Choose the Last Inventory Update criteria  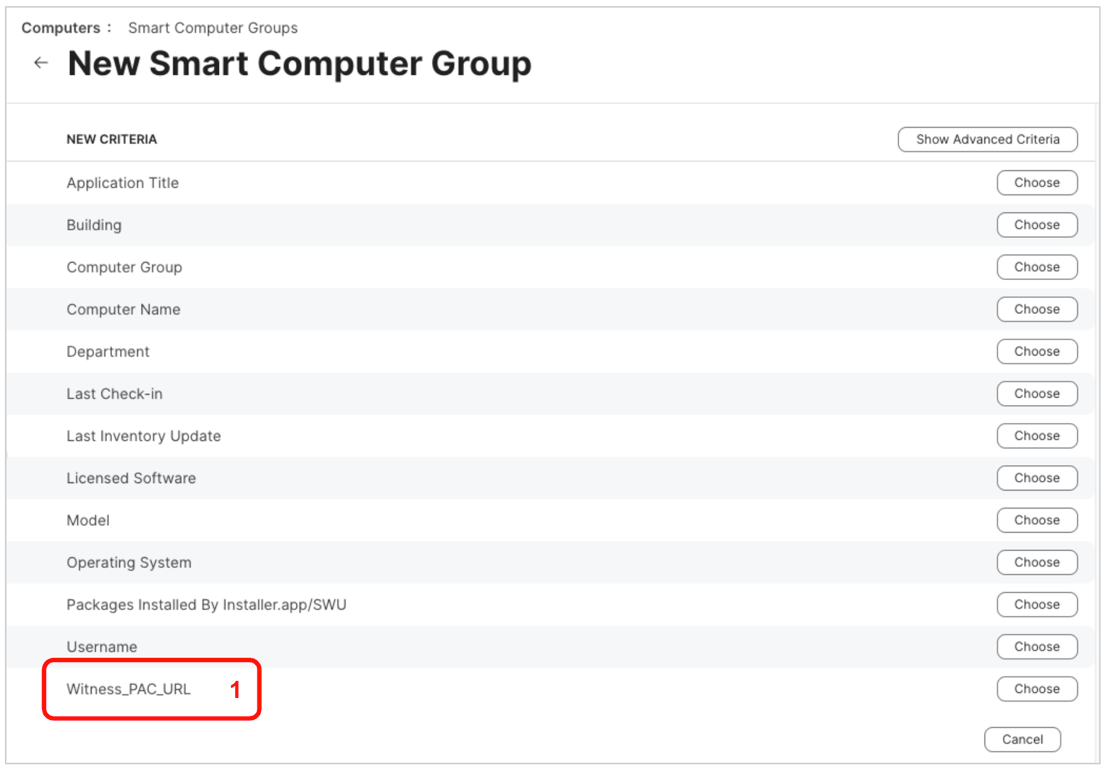(1036, 436)
